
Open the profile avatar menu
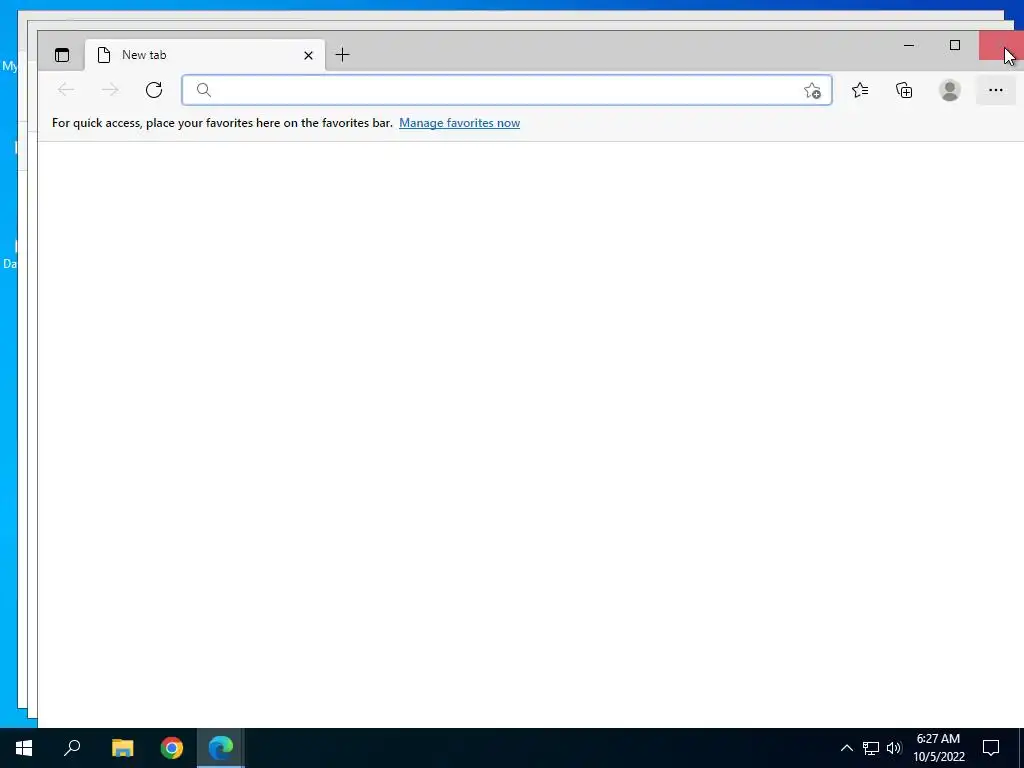[950, 90]
